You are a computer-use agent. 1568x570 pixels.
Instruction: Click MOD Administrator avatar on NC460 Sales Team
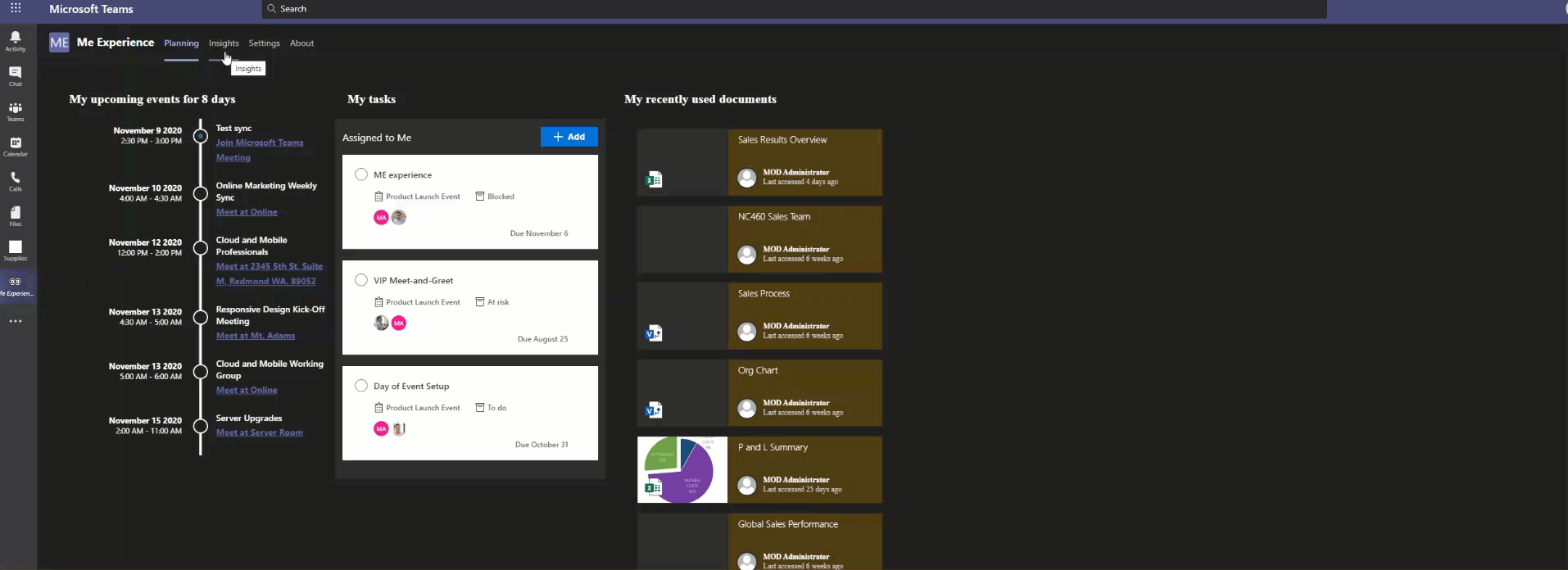point(746,254)
